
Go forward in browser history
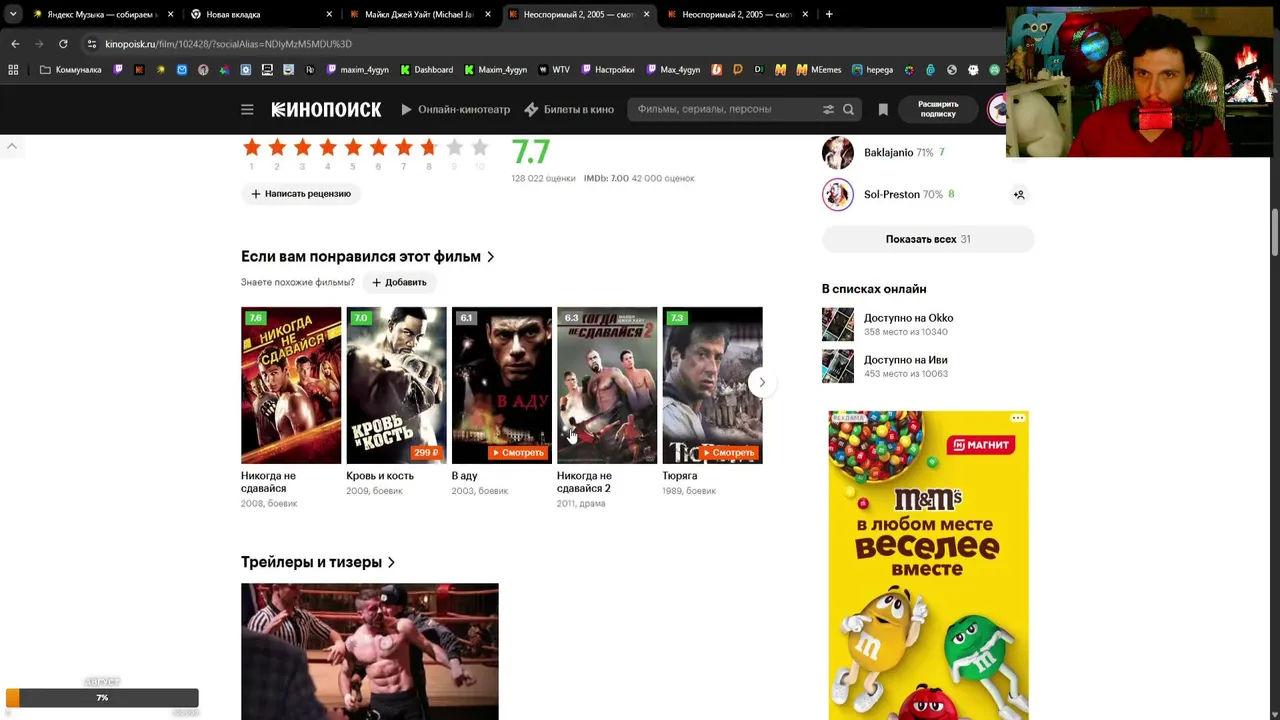39,44
